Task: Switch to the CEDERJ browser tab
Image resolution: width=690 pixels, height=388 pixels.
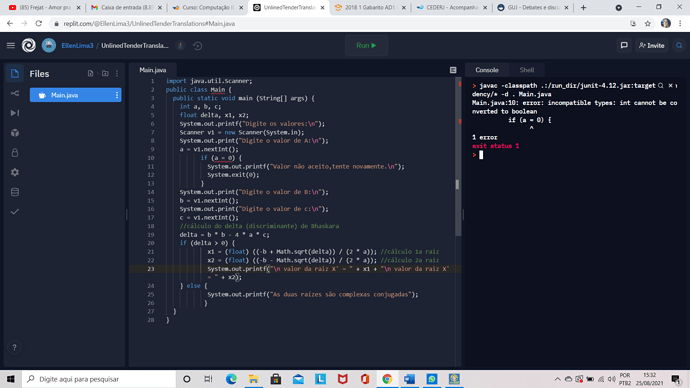Action: click(x=451, y=7)
